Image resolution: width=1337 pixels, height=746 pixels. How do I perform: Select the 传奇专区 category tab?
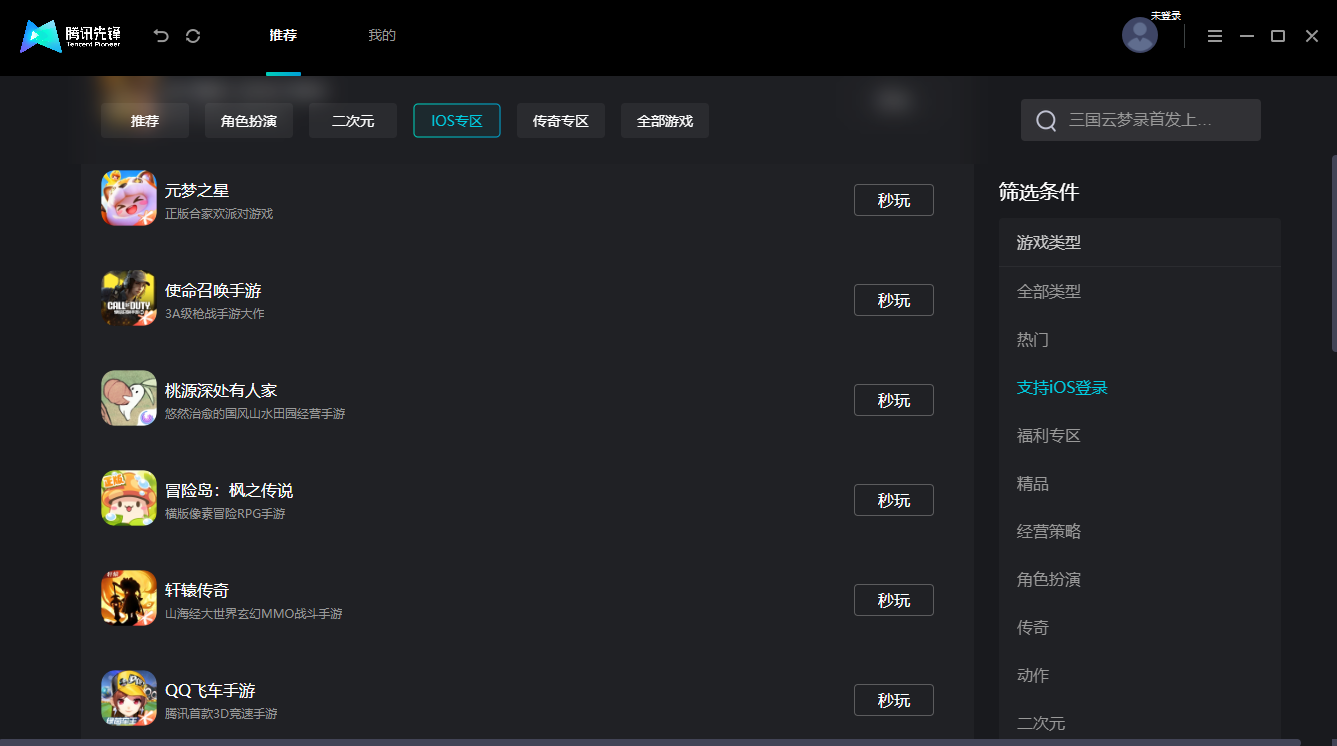(x=560, y=120)
